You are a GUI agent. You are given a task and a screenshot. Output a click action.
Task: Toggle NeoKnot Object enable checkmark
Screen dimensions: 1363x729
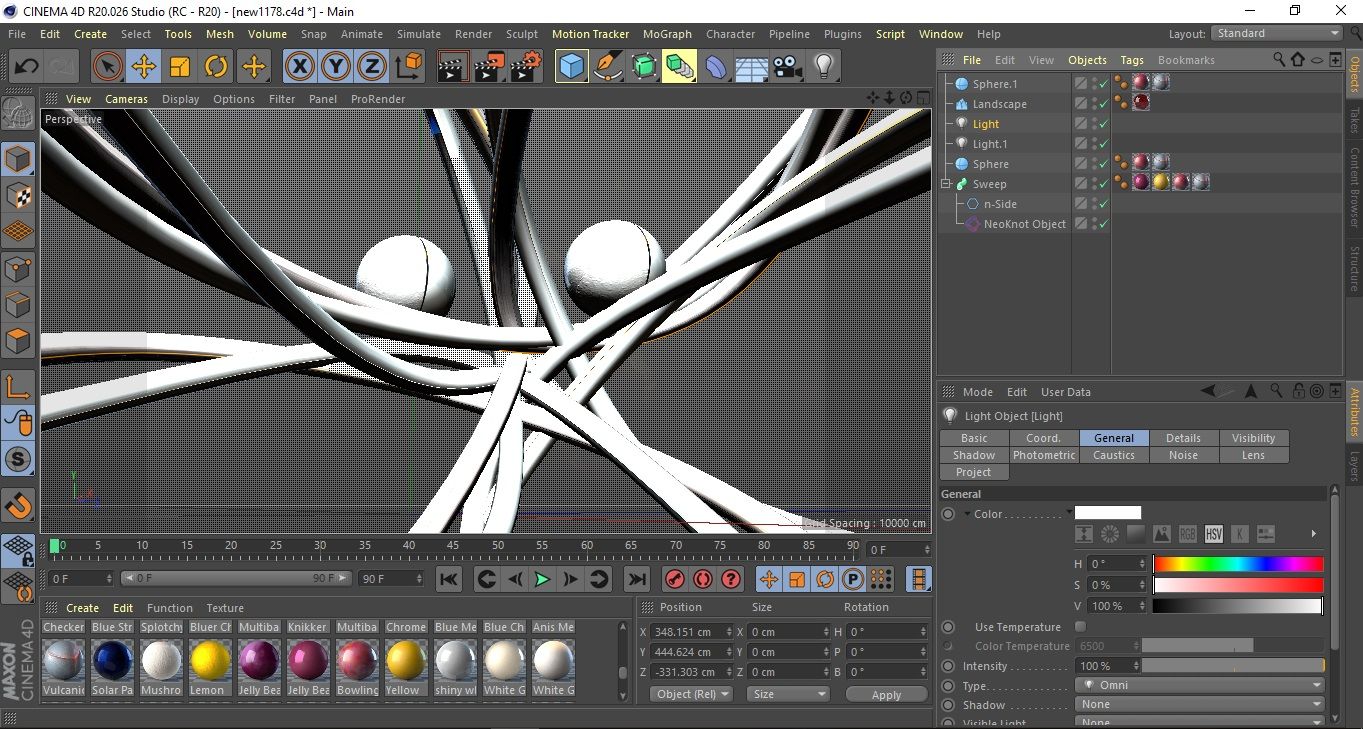point(1104,224)
